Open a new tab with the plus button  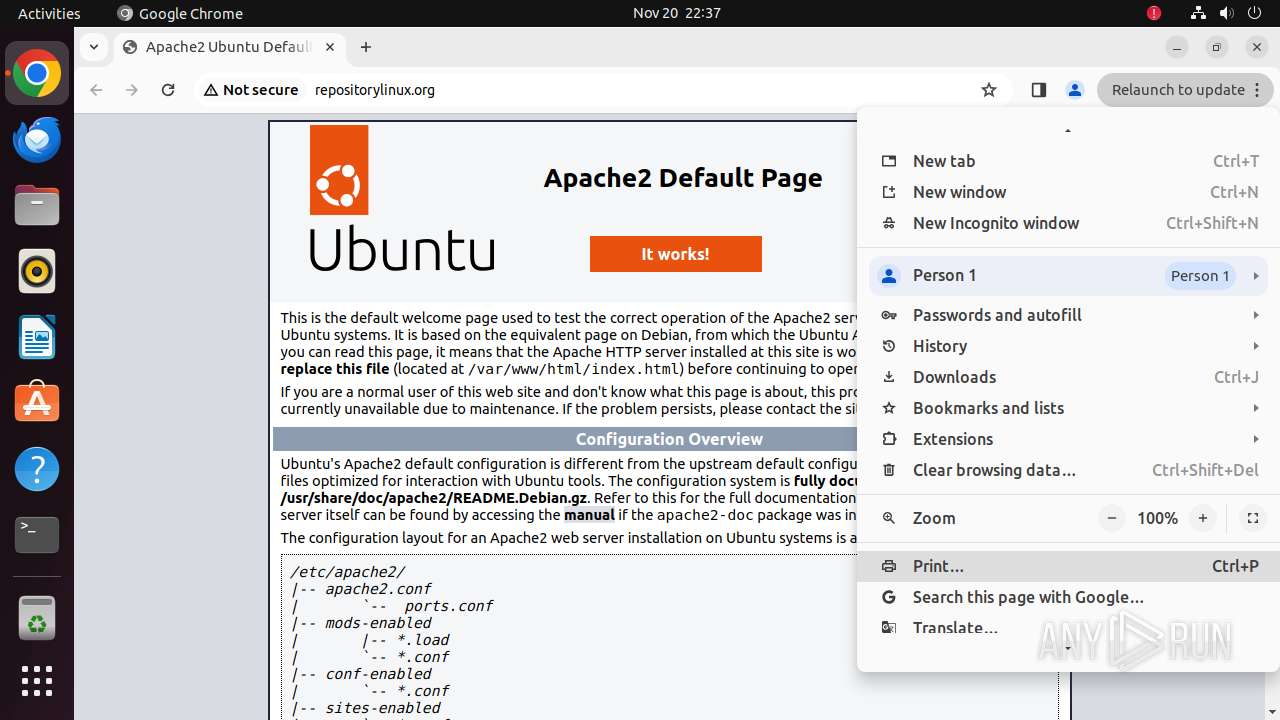pyautogui.click(x=366, y=47)
